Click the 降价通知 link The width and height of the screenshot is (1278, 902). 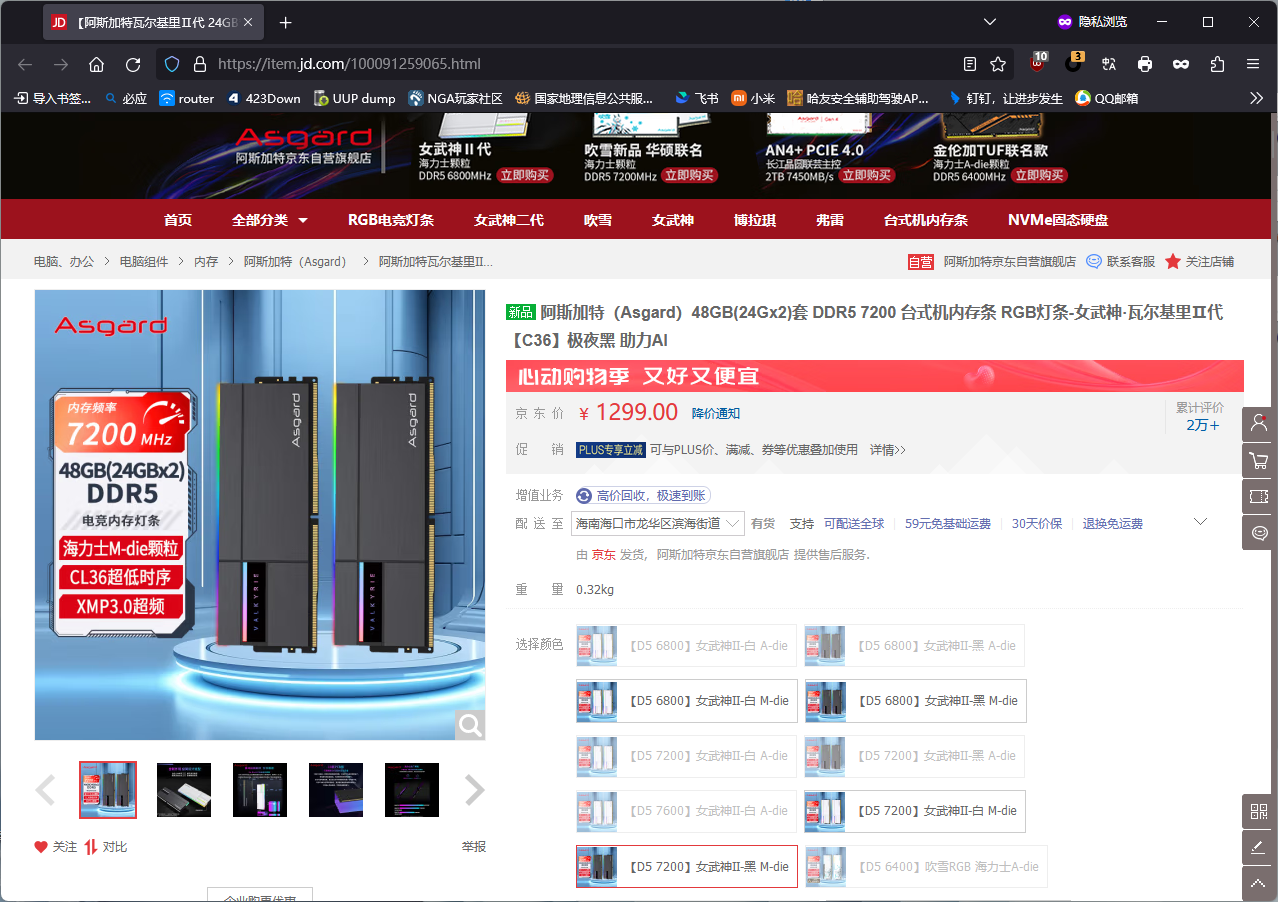pyautogui.click(x=716, y=413)
